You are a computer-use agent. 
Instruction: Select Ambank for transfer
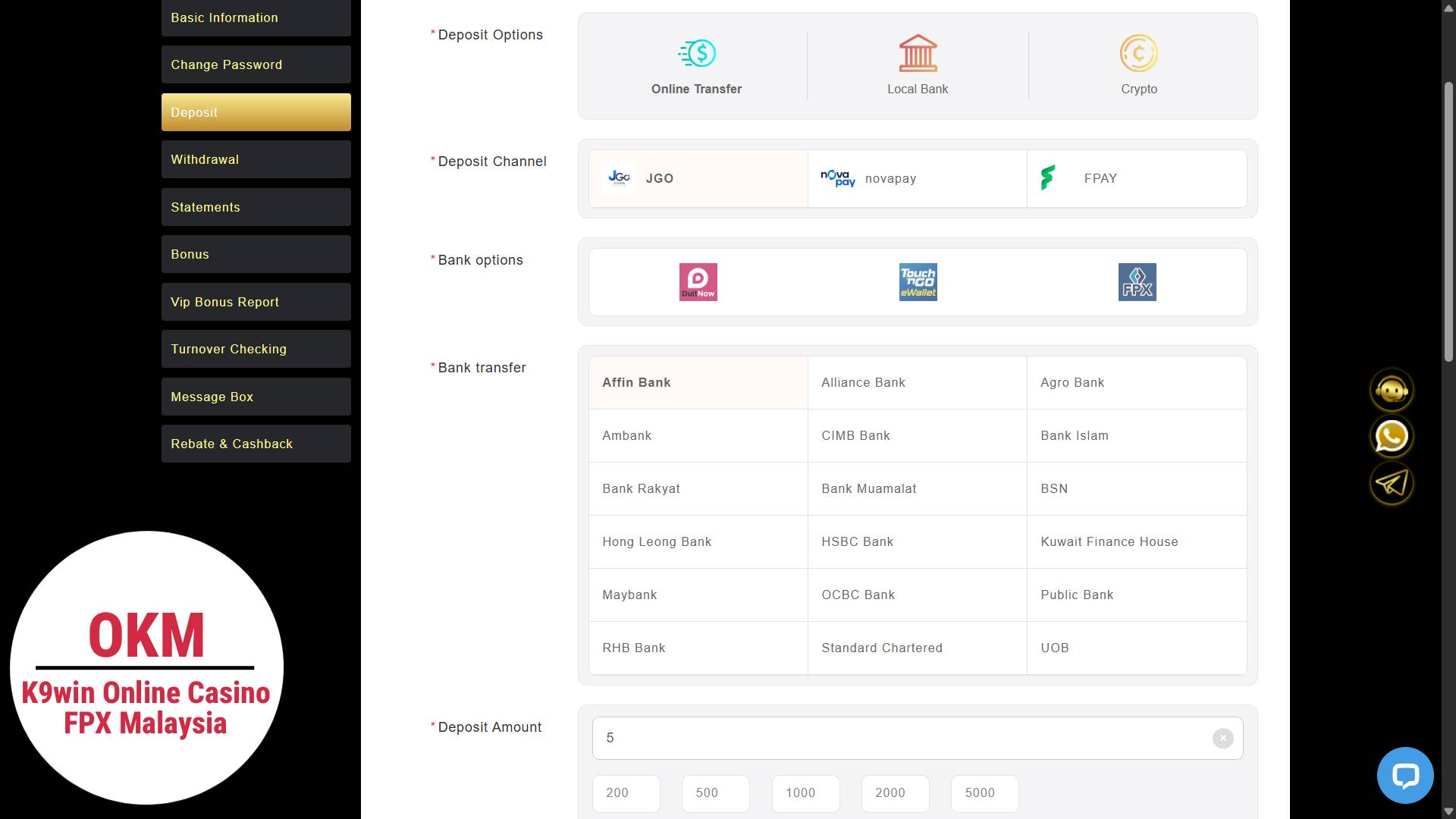pyautogui.click(x=698, y=436)
